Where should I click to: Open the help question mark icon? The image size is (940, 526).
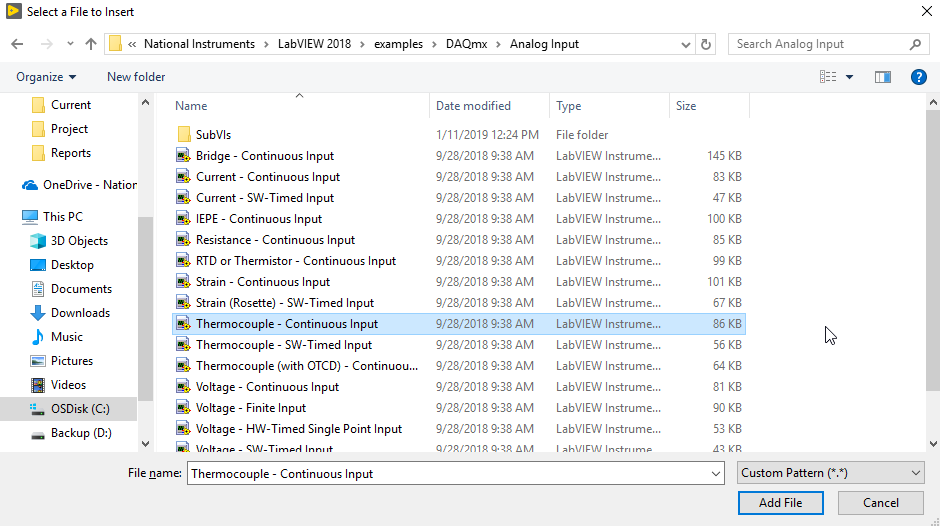coord(918,77)
